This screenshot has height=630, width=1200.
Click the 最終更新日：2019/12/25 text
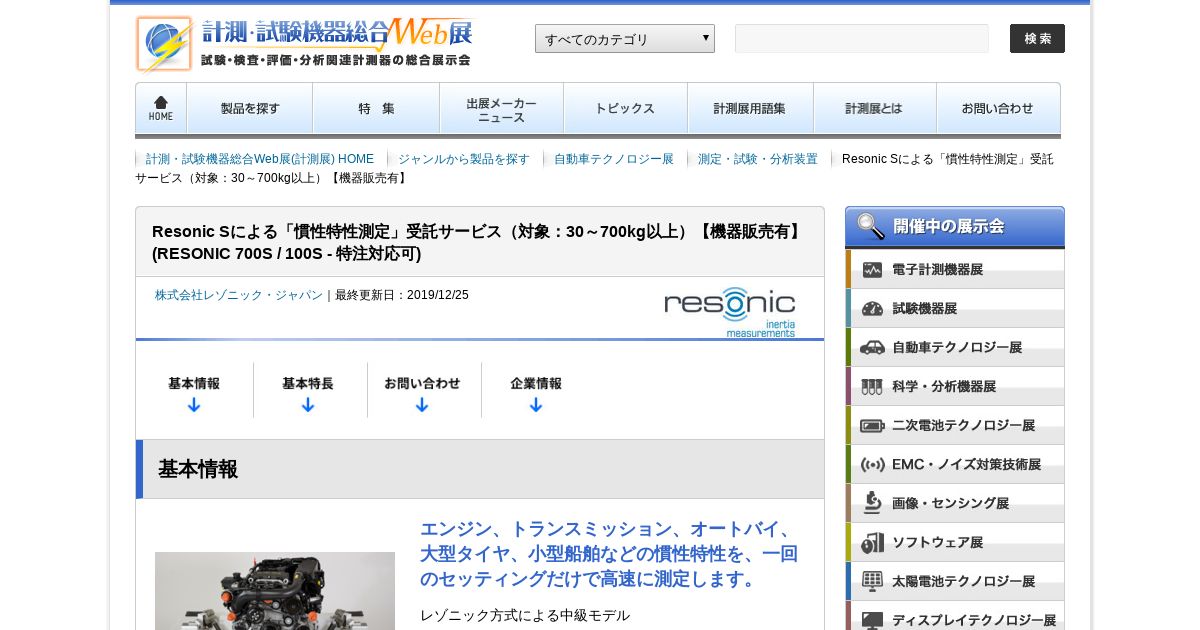(x=402, y=295)
